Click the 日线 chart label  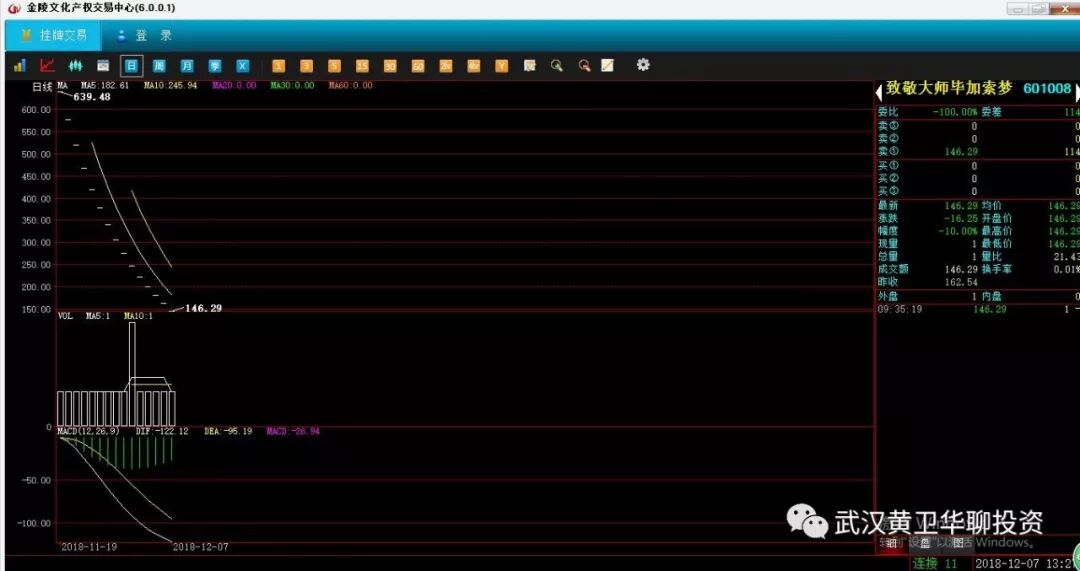[42, 86]
